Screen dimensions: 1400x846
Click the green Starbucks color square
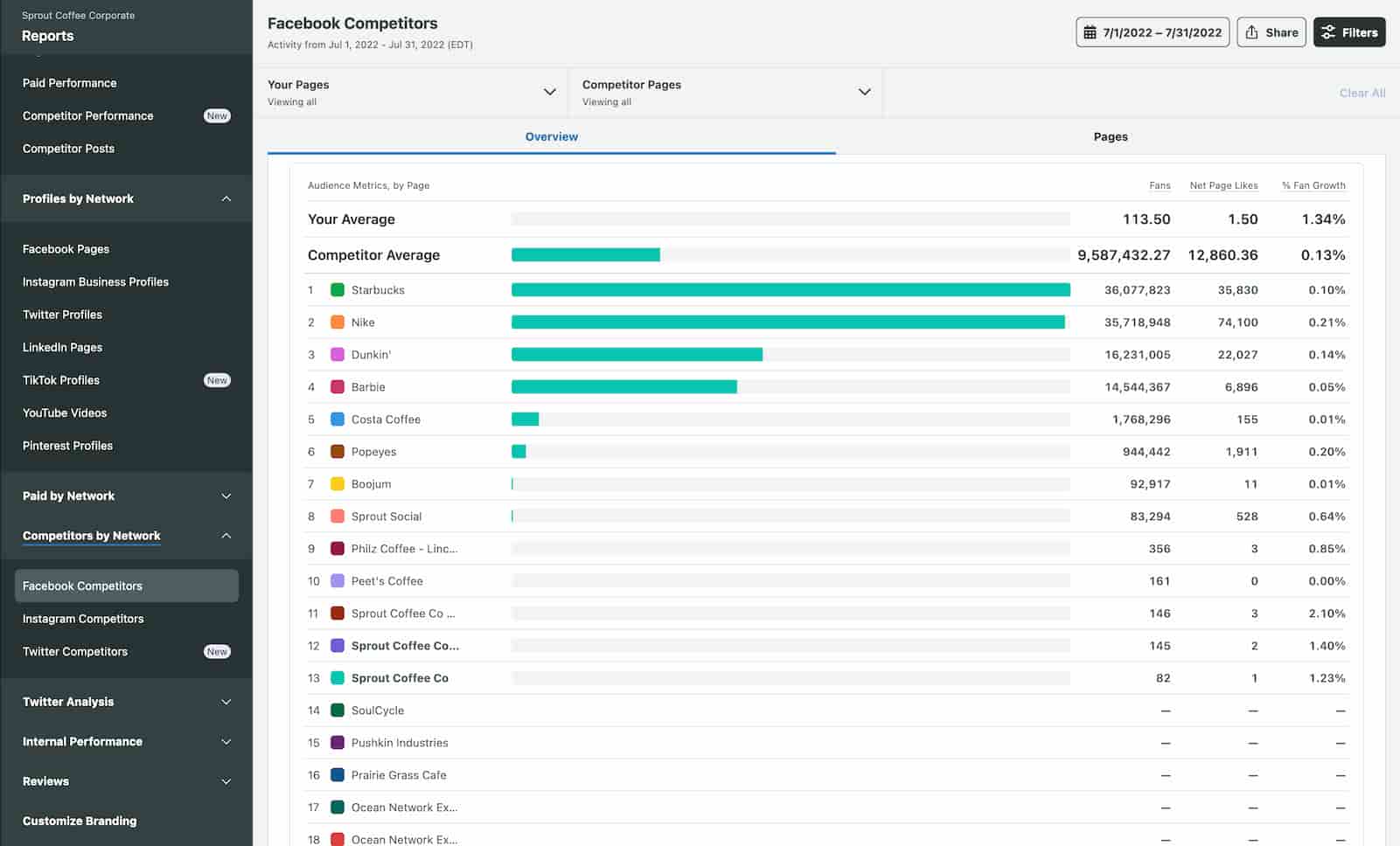(x=337, y=290)
